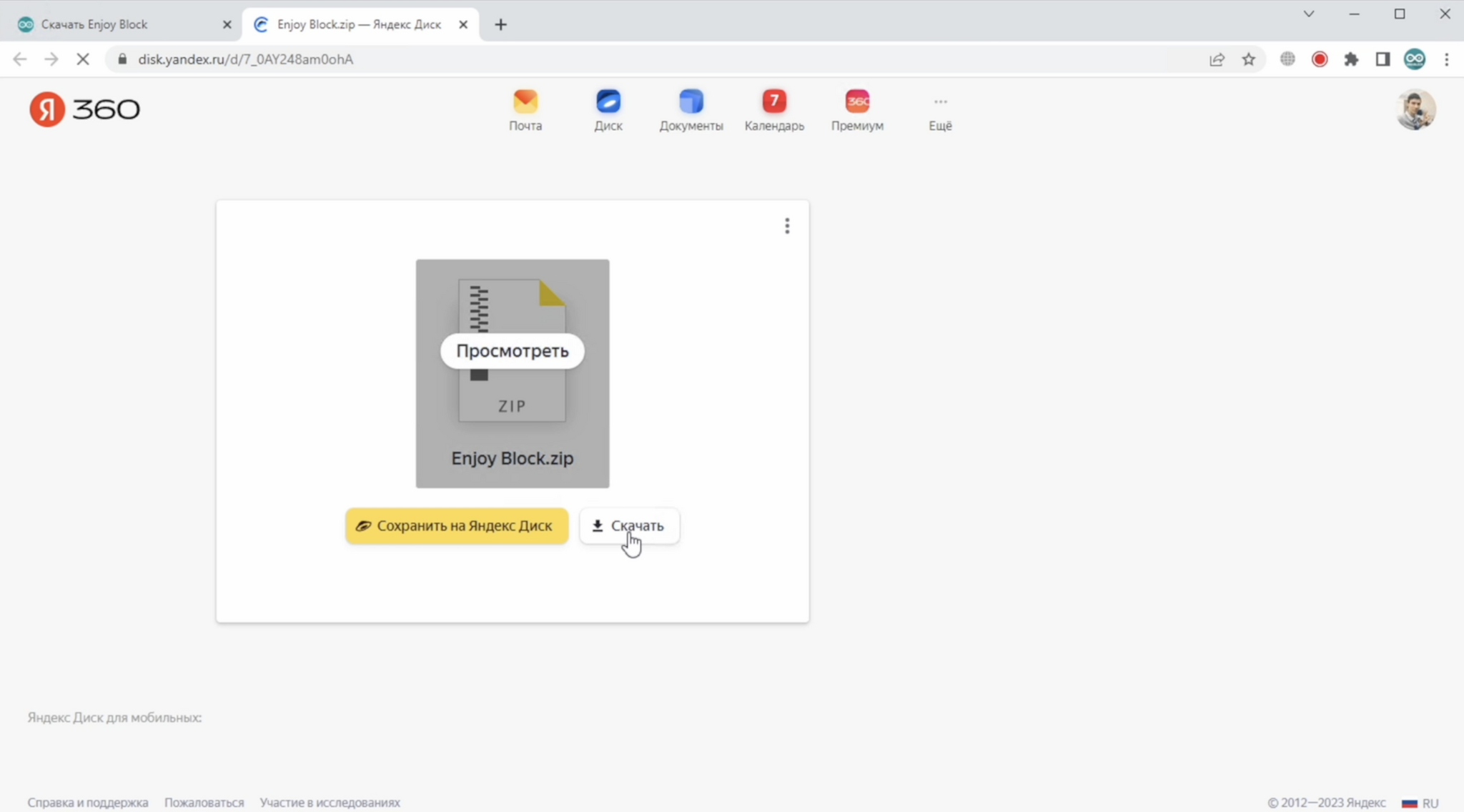
Task: Click Просмотреть on the ZIP thumbnail
Action: (x=512, y=351)
